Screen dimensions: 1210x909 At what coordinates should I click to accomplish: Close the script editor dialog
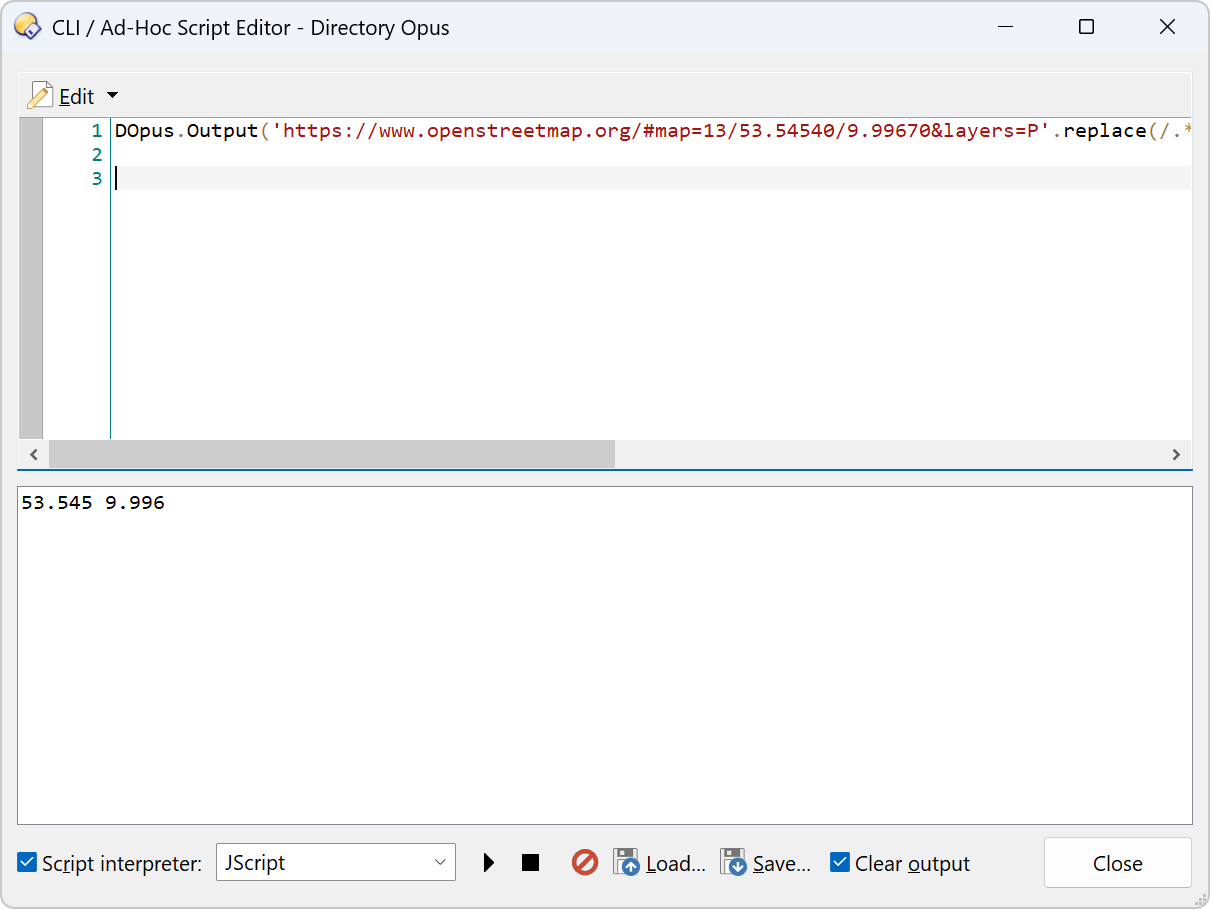point(1118,863)
